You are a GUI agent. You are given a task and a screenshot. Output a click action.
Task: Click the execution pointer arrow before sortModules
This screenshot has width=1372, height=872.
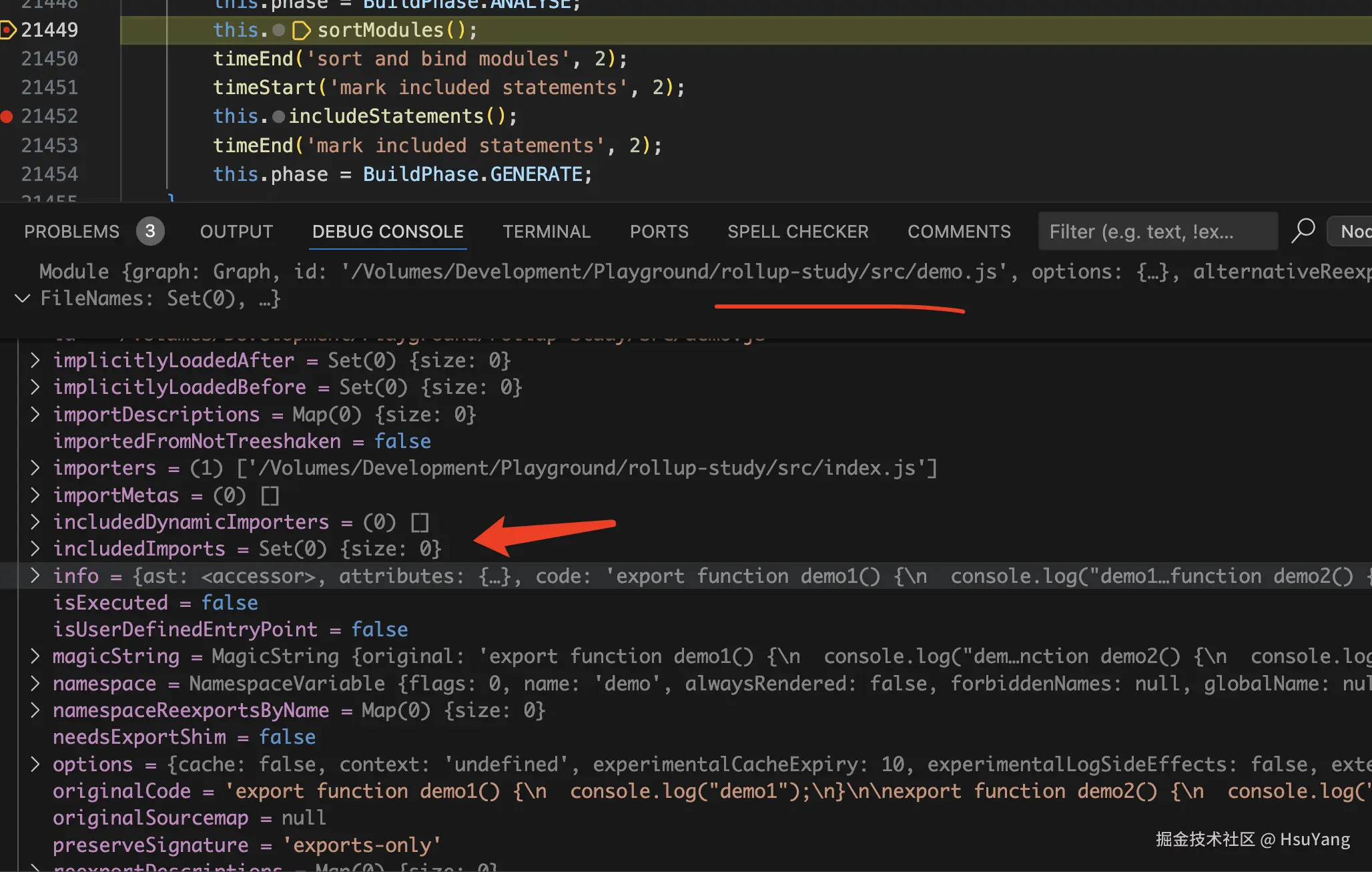point(302,31)
